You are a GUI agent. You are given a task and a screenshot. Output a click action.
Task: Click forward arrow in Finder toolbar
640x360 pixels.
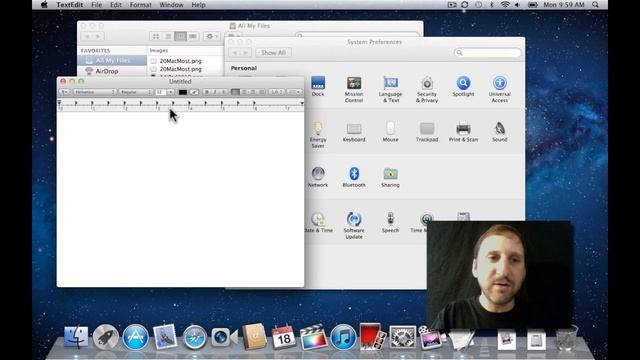(98, 36)
